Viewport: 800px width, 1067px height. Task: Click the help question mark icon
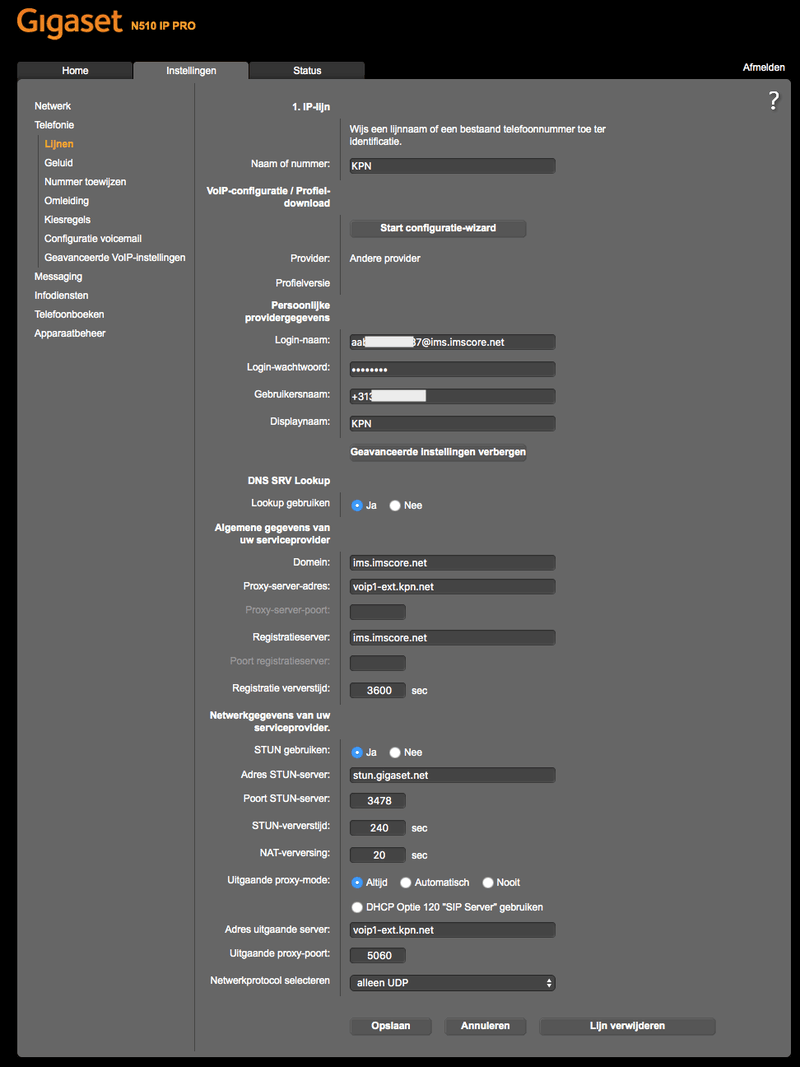(x=773, y=100)
